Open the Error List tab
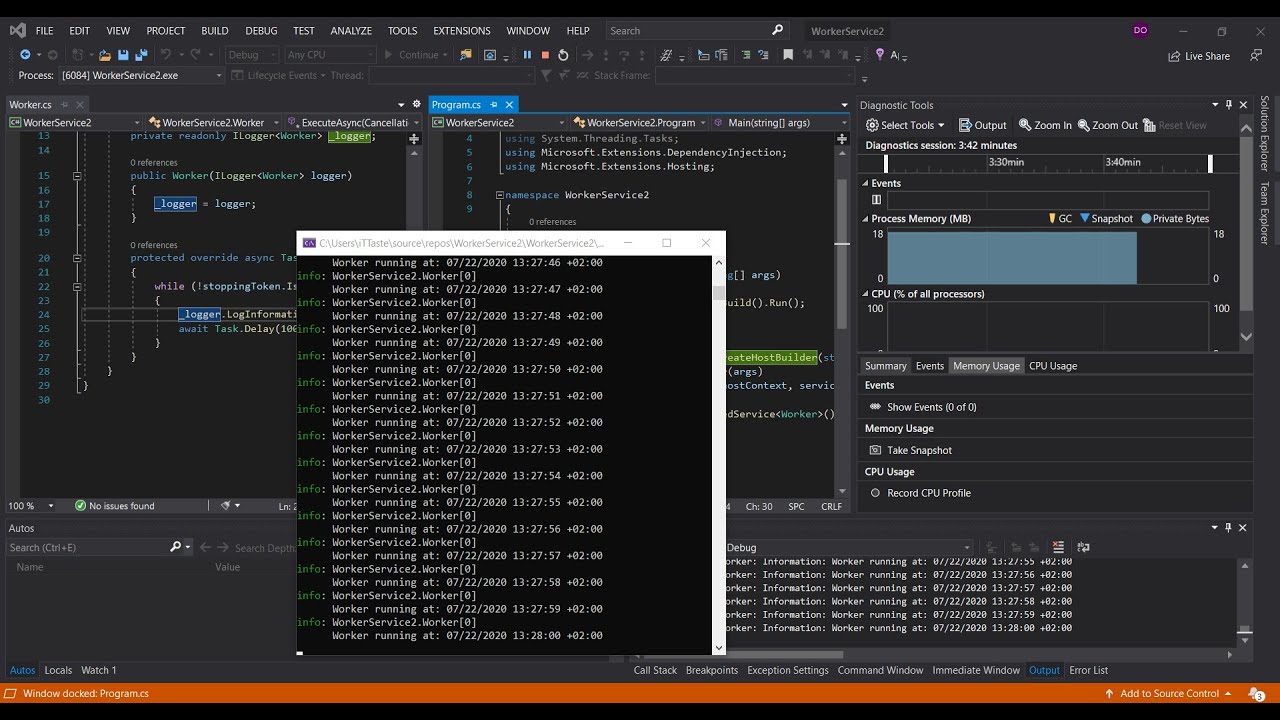The image size is (1280, 720). pos(1089,670)
